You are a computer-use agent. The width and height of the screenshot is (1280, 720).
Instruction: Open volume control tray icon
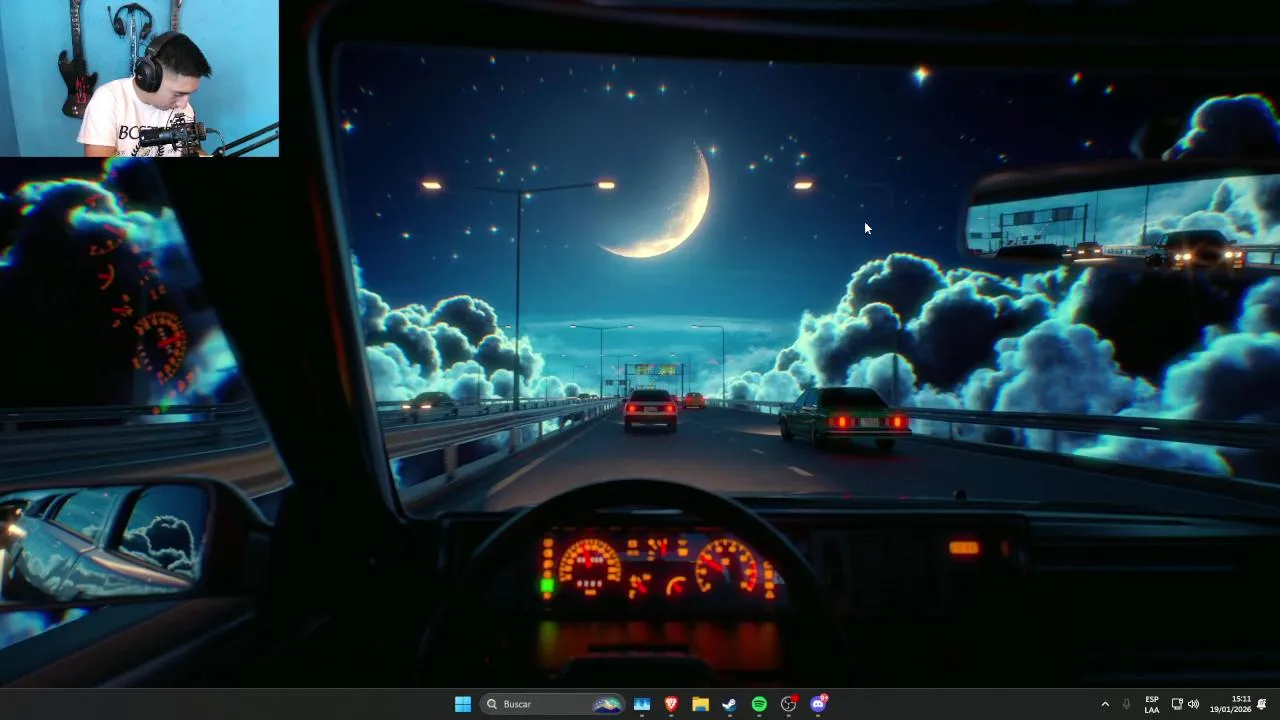point(1193,704)
